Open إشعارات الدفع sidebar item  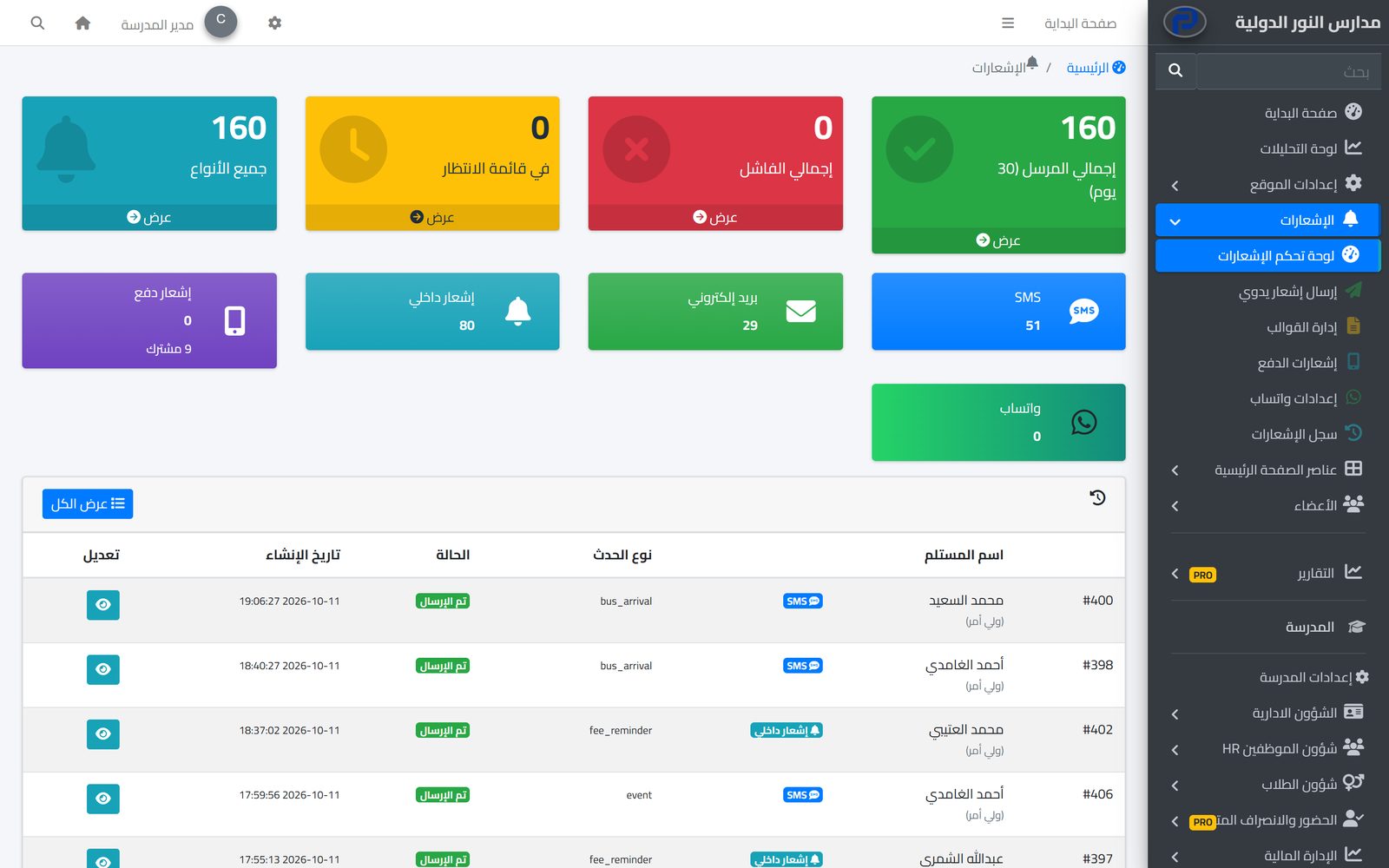[x=1267, y=363]
